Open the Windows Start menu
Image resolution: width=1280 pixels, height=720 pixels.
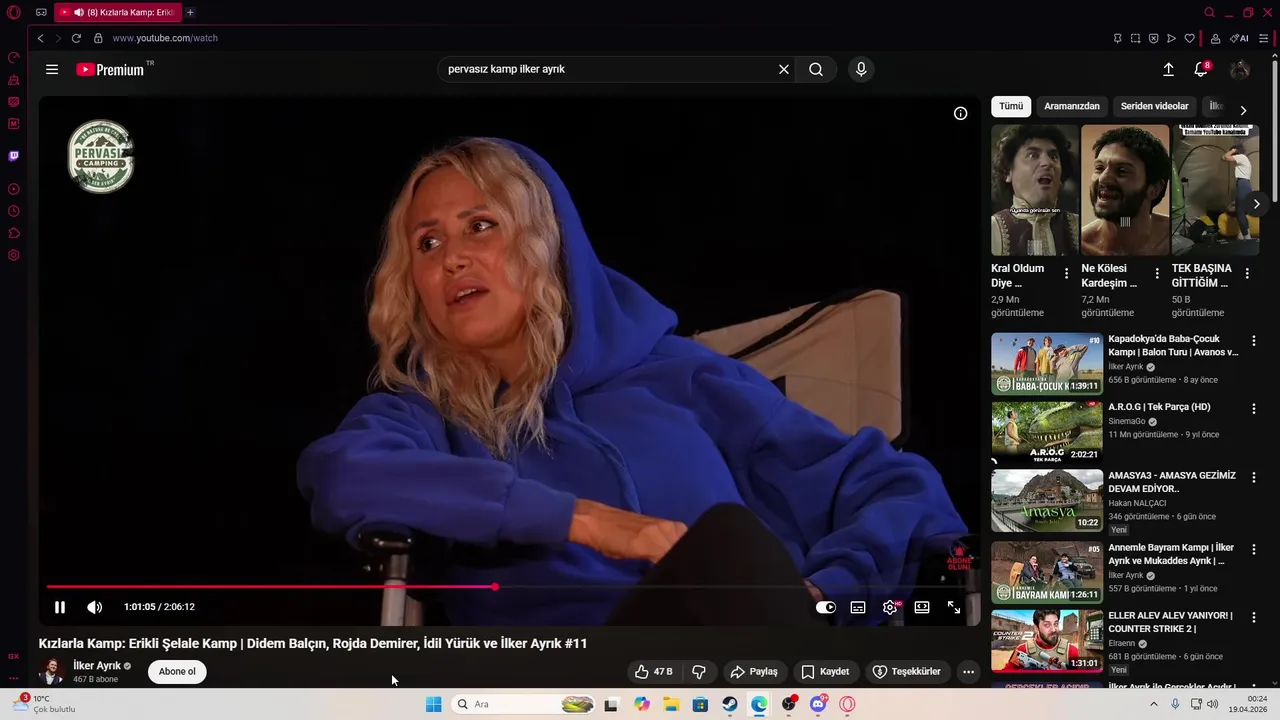[x=433, y=704]
